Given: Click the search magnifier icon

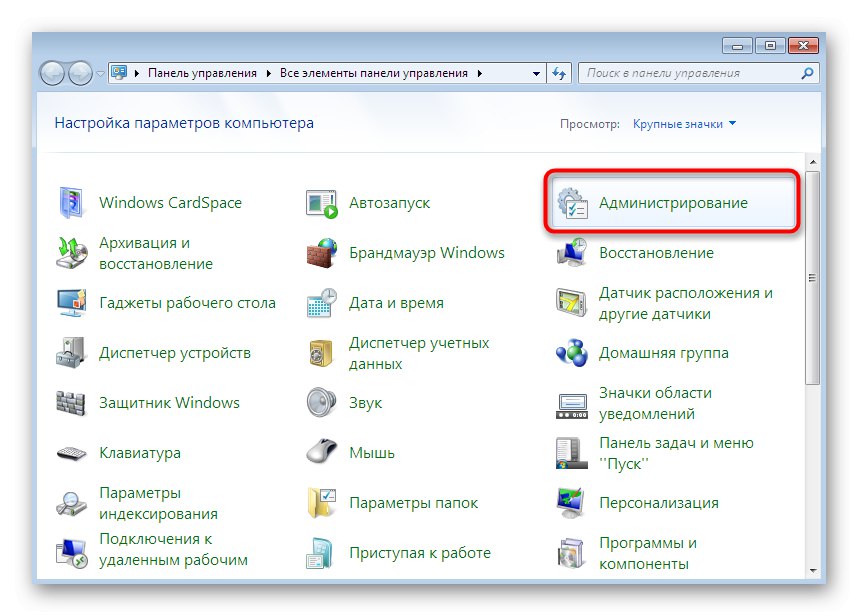Looking at the screenshot, I should pyautogui.click(x=807, y=73).
